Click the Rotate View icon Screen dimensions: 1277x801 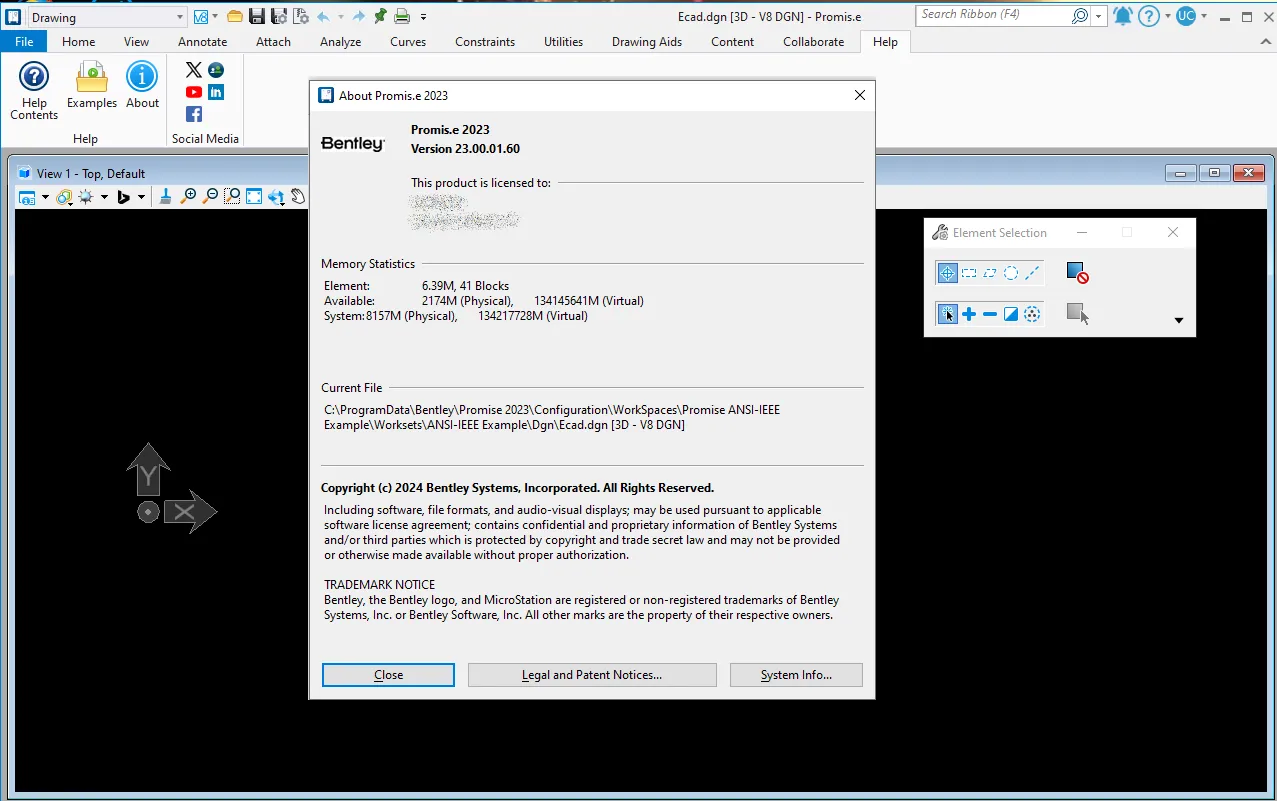pos(276,197)
